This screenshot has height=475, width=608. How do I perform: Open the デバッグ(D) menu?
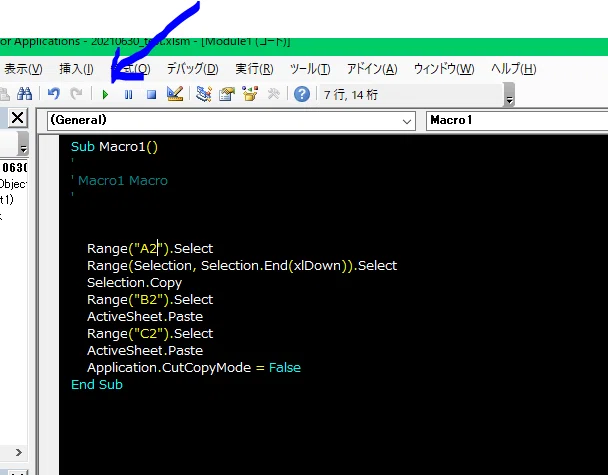(193, 69)
